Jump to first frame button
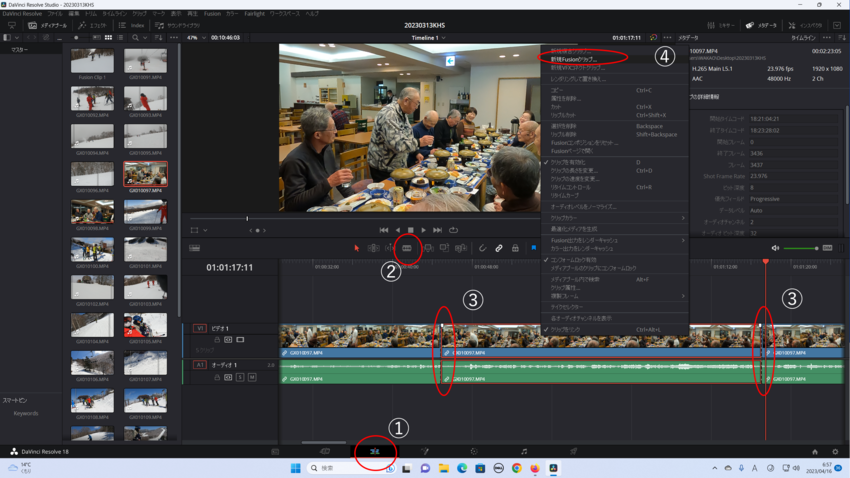 pyautogui.click(x=384, y=230)
